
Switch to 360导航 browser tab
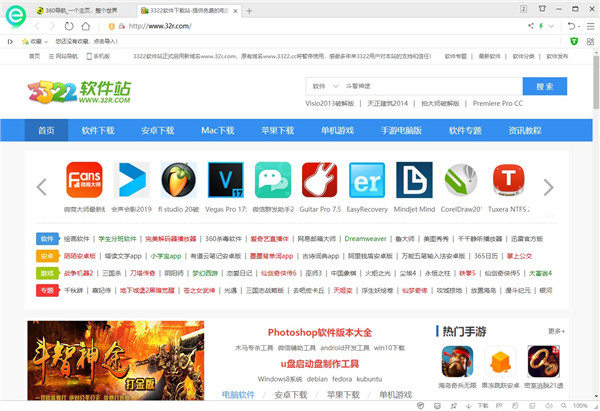coord(83,11)
